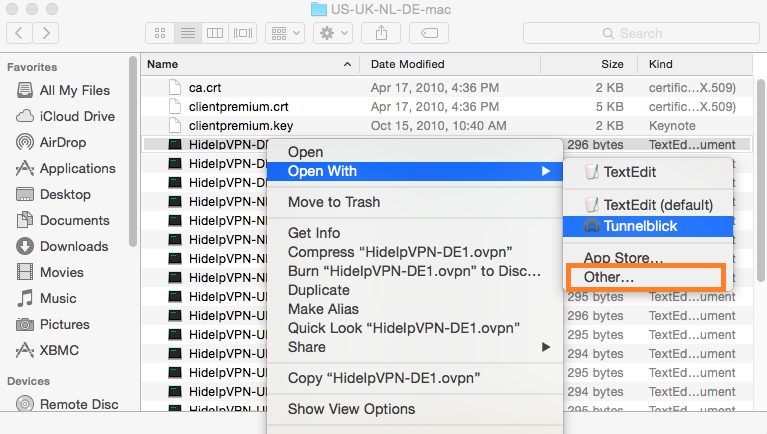Click the clientpremium.key document icon
This screenshot has width=767, height=434.
point(175,126)
